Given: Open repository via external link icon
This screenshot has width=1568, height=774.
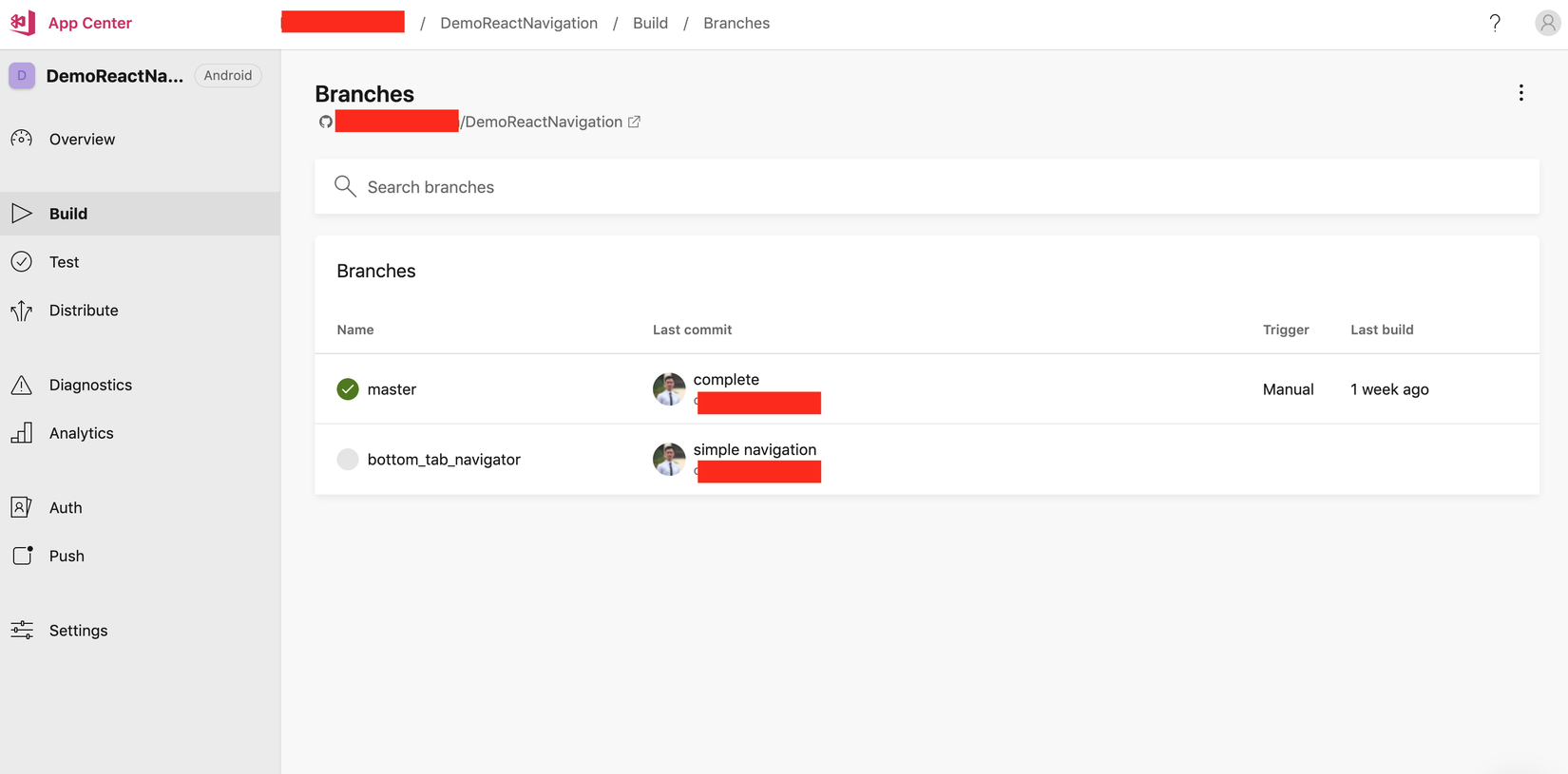Looking at the screenshot, I should click(634, 122).
